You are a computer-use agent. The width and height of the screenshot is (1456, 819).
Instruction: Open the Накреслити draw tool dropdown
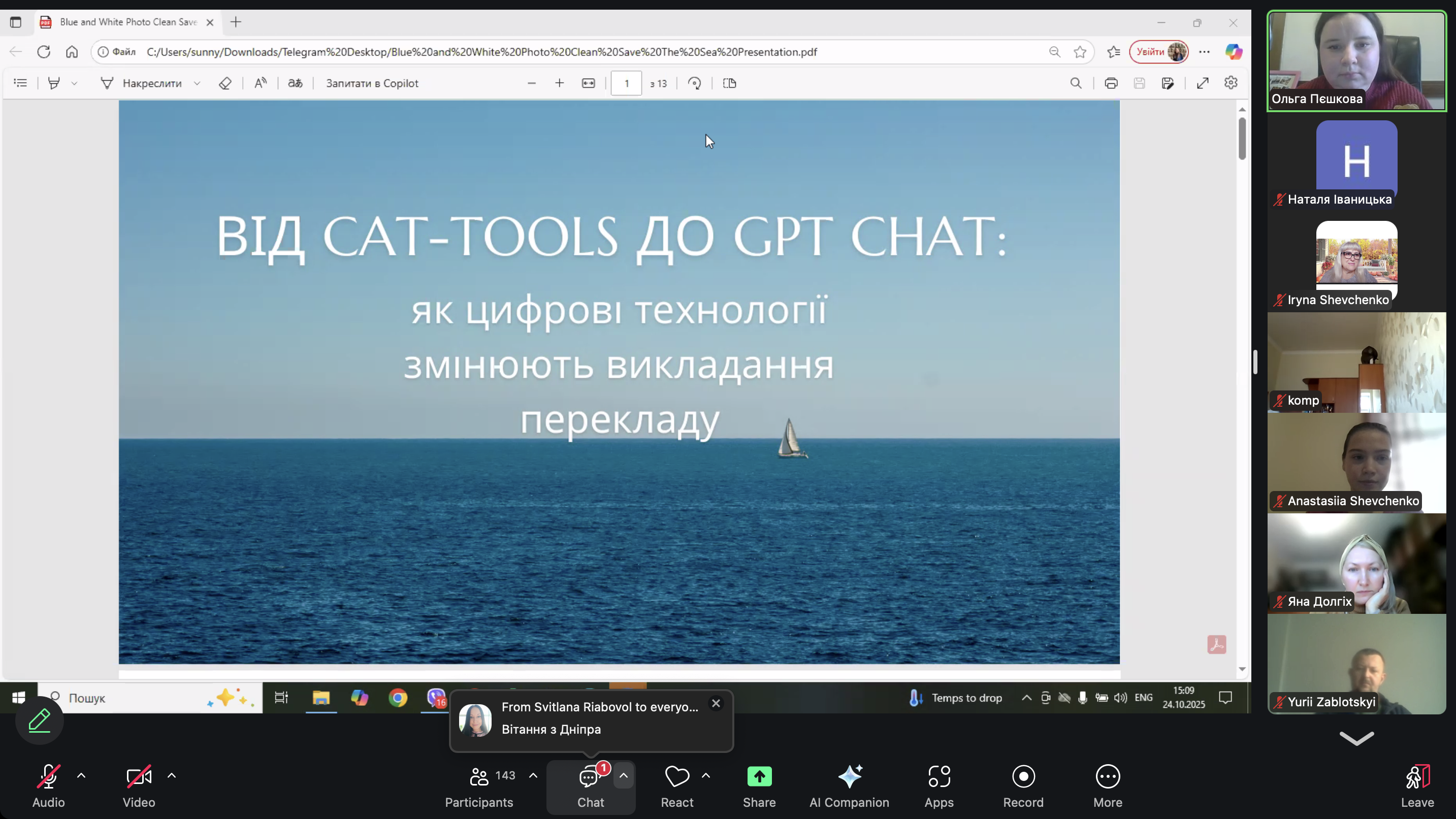click(x=197, y=83)
